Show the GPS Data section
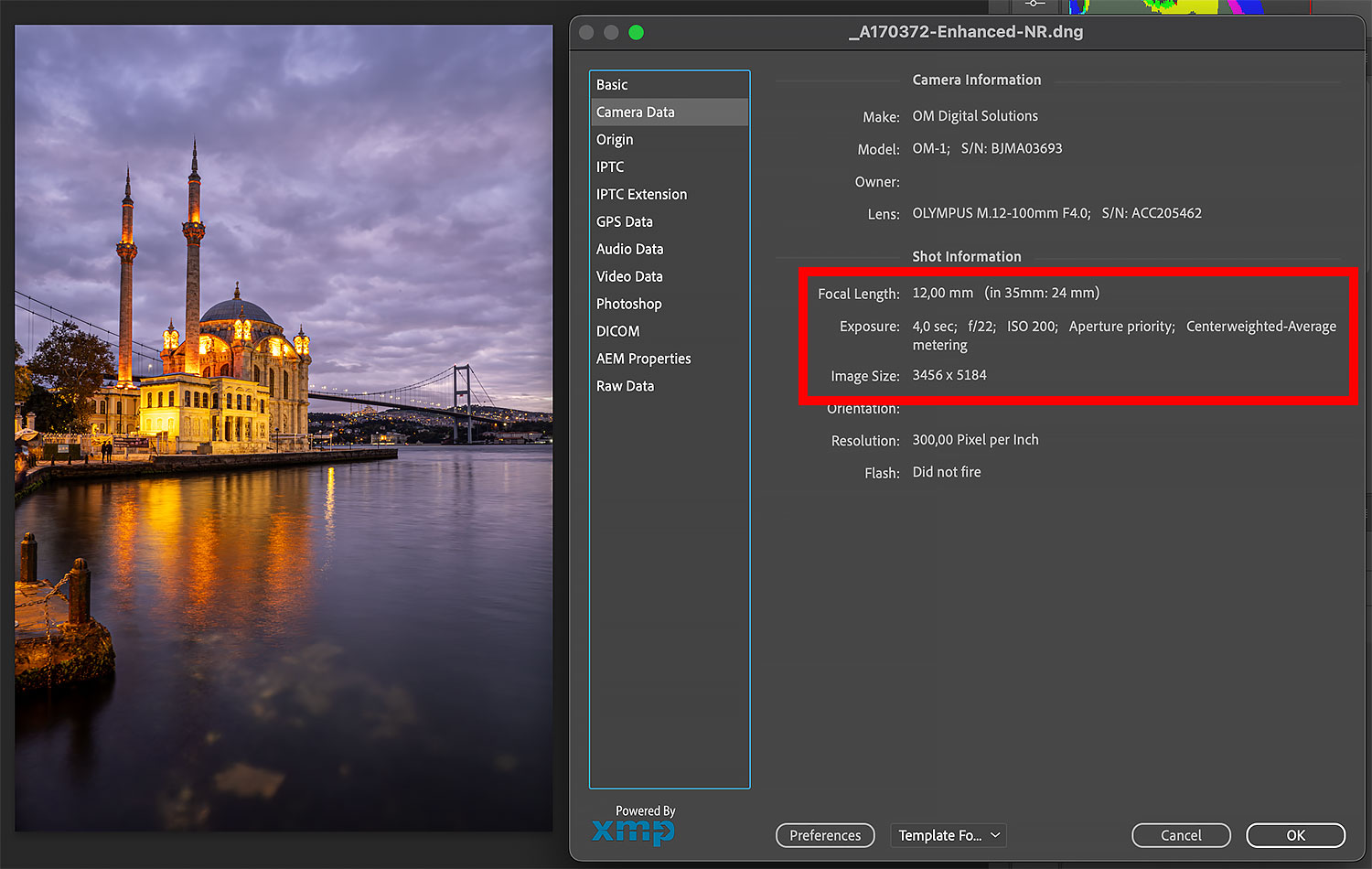The image size is (1372, 869). point(625,222)
